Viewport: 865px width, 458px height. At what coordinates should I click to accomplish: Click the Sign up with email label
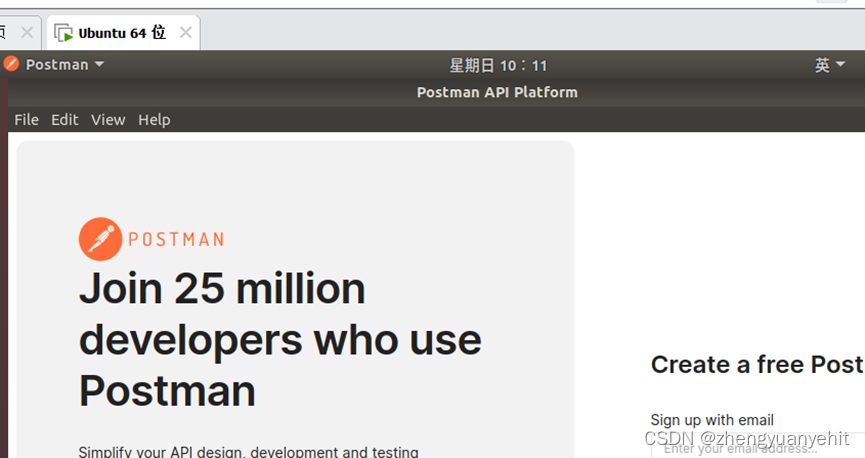[x=712, y=420]
